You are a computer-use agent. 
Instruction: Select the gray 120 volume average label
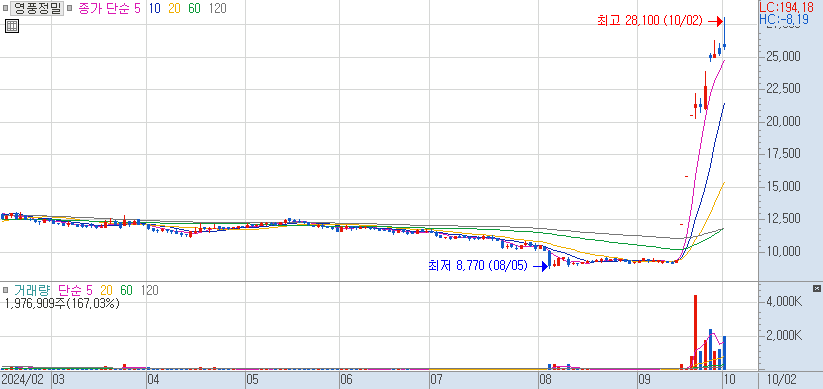coord(150,290)
